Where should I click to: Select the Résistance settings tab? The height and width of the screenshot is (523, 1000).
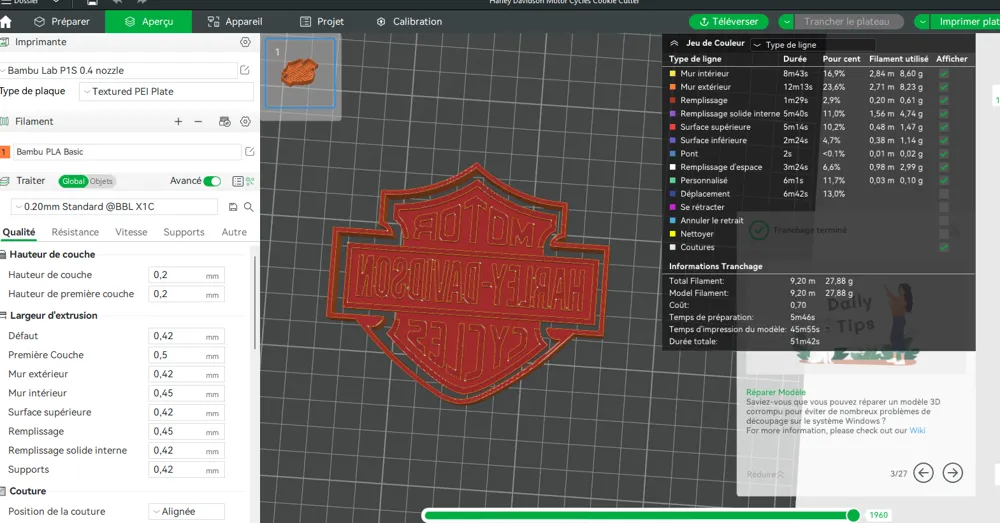pyautogui.click(x=75, y=232)
